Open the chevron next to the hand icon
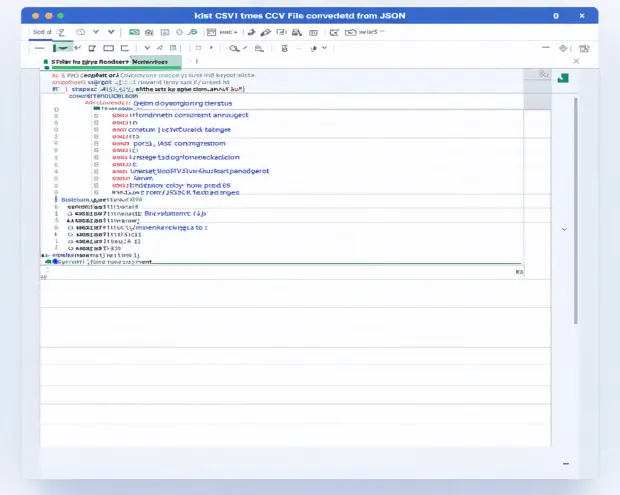The width and height of the screenshot is (620, 495). [324, 48]
